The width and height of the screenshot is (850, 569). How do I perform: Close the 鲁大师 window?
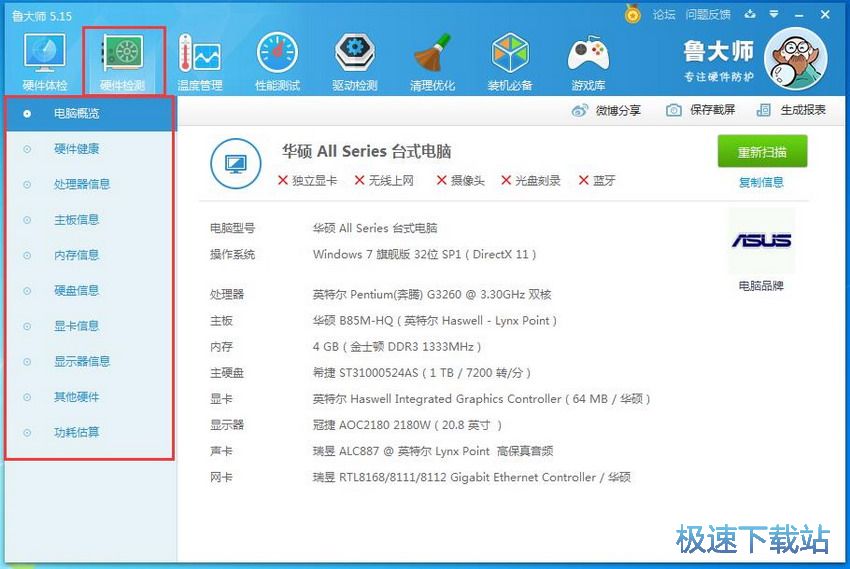coord(825,15)
